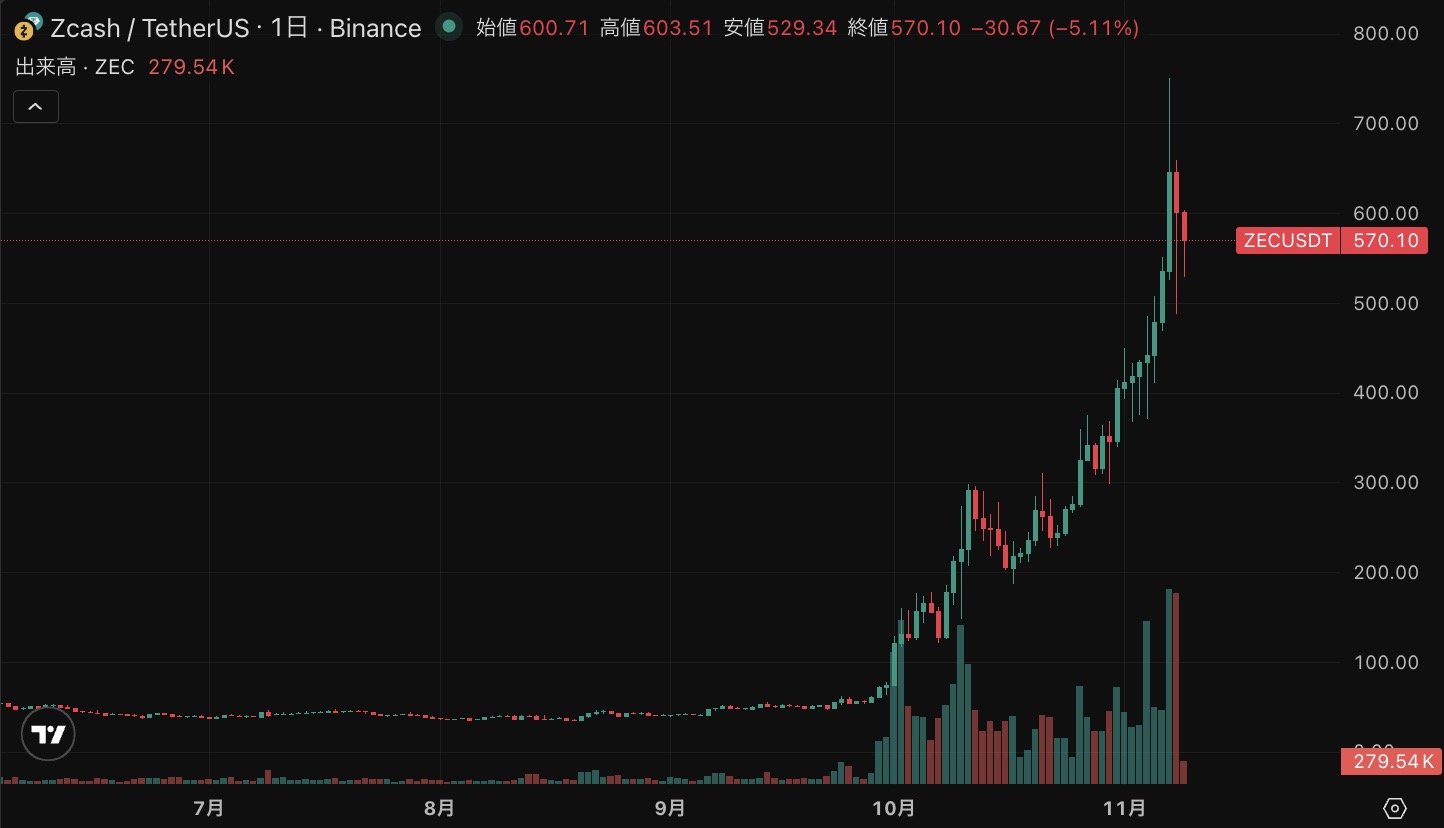Click the Zcash/Tether coin pair icon
The image size is (1444, 828).
[28, 27]
